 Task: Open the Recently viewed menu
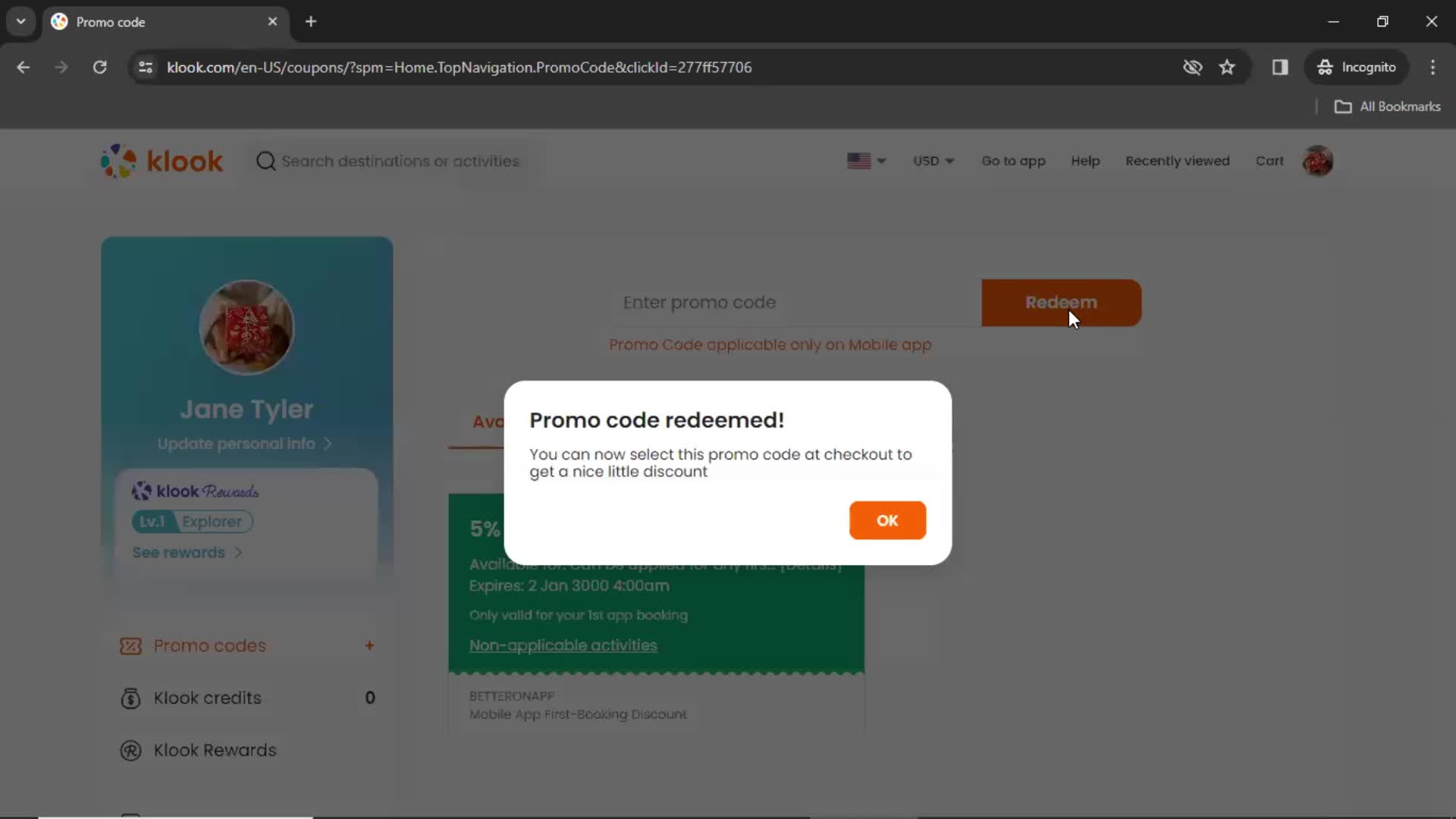pos(1177,161)
